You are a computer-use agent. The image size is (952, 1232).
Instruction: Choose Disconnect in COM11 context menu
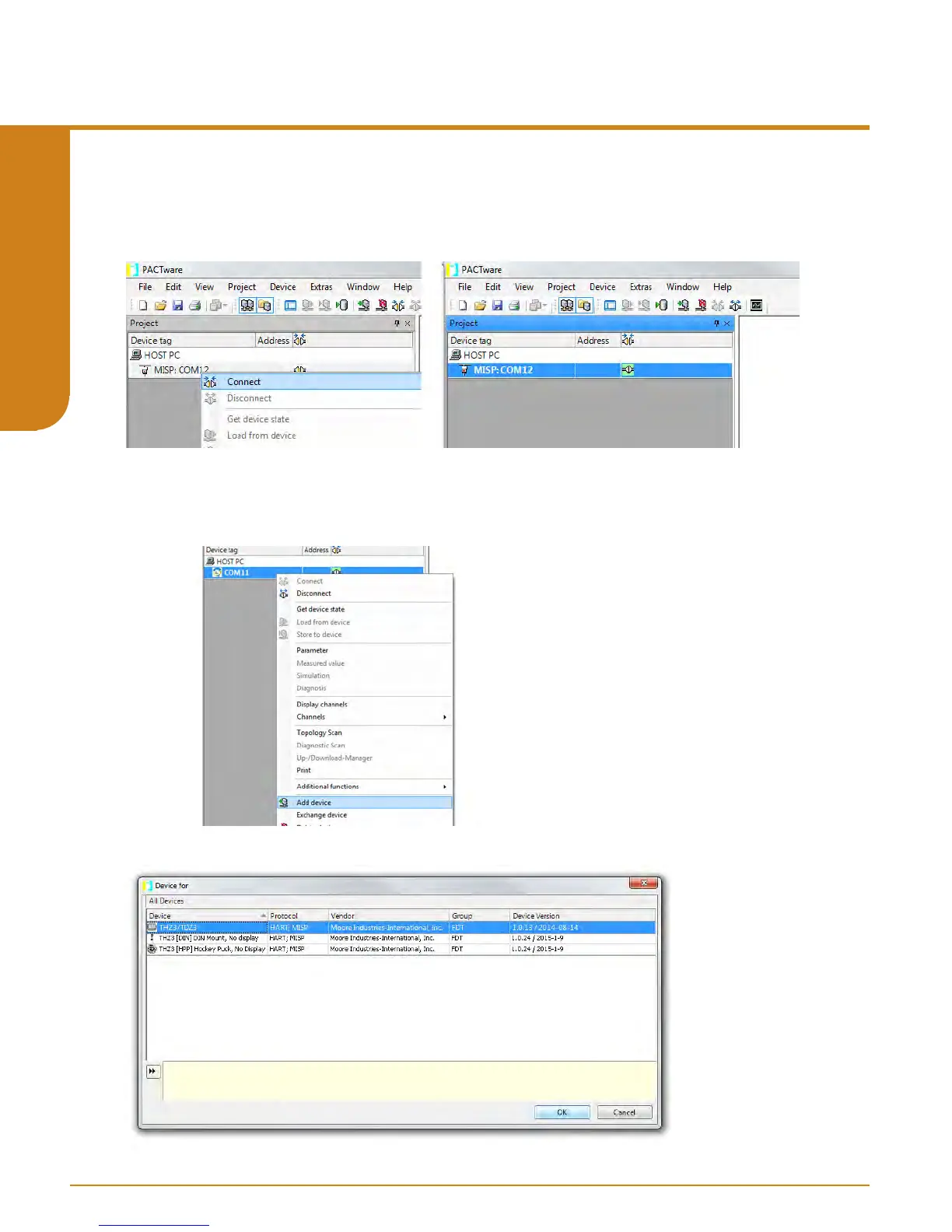(x=364, y=593)
